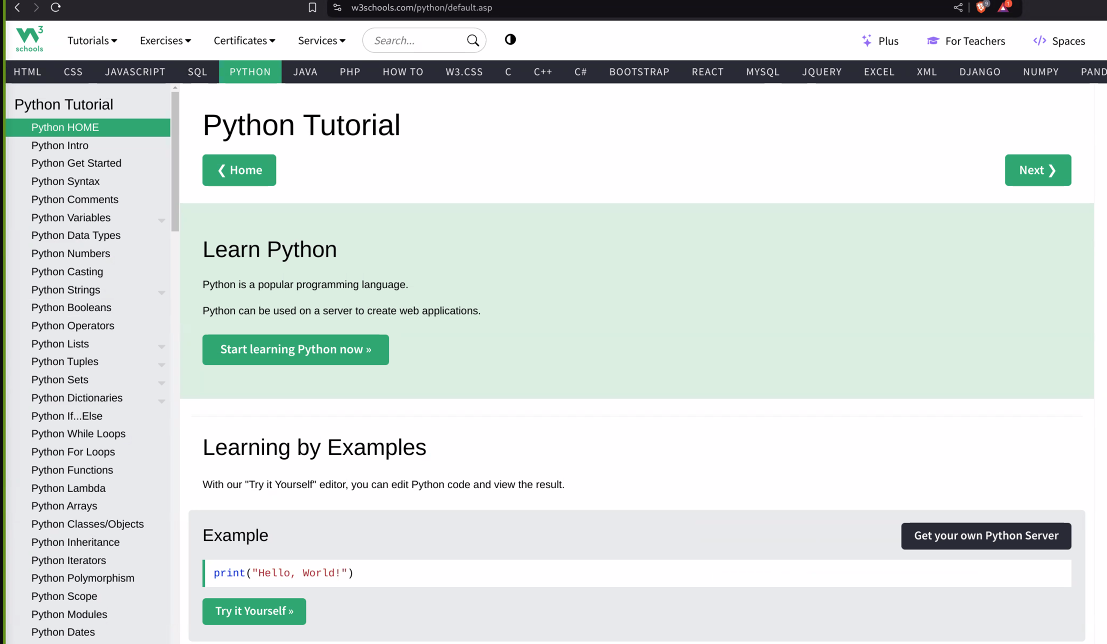Open the NUMPY tab

click(x=1041, y=71)
